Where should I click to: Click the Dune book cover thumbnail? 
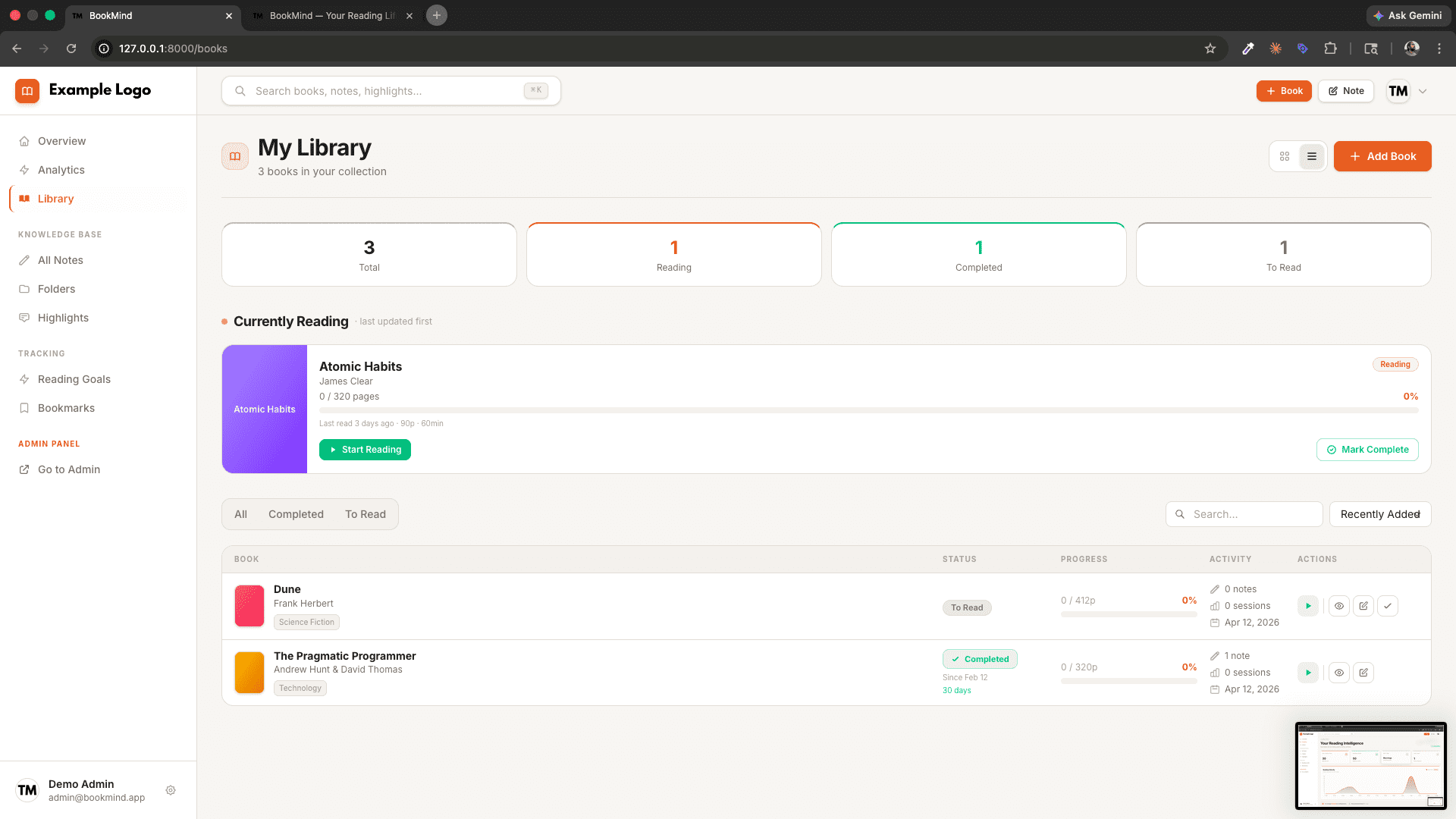(x=249, y=606)
